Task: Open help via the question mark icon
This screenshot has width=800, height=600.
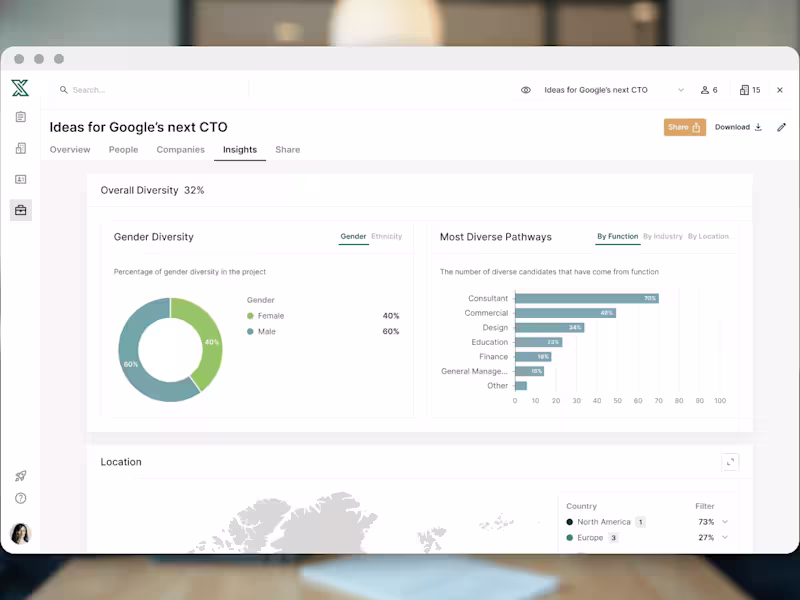Action: tap(20, 498)
